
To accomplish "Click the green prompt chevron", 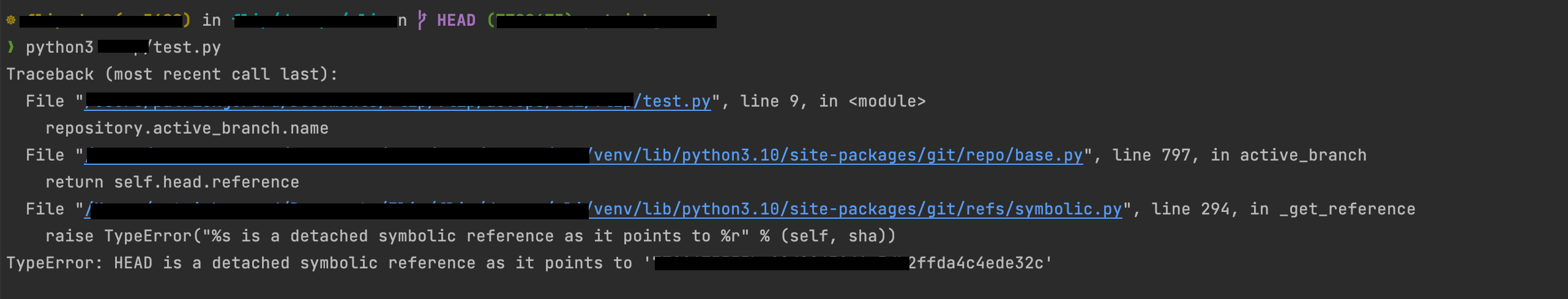I will click(10, 47).
